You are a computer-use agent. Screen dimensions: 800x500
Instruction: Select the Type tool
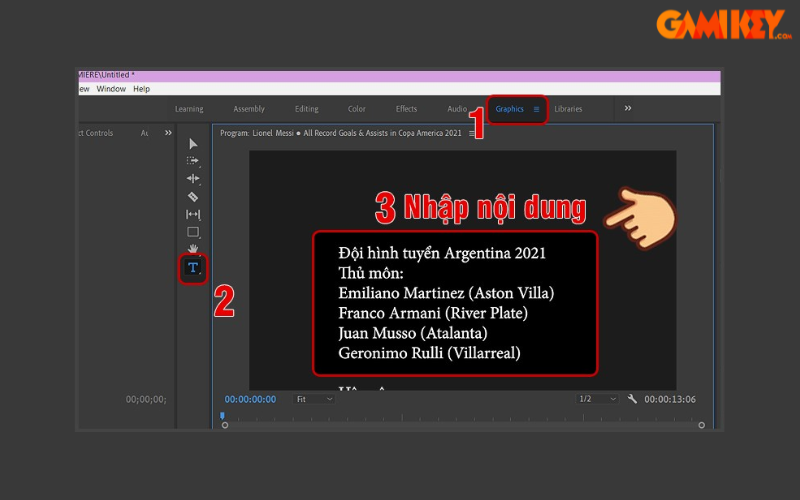click(193, 267)
